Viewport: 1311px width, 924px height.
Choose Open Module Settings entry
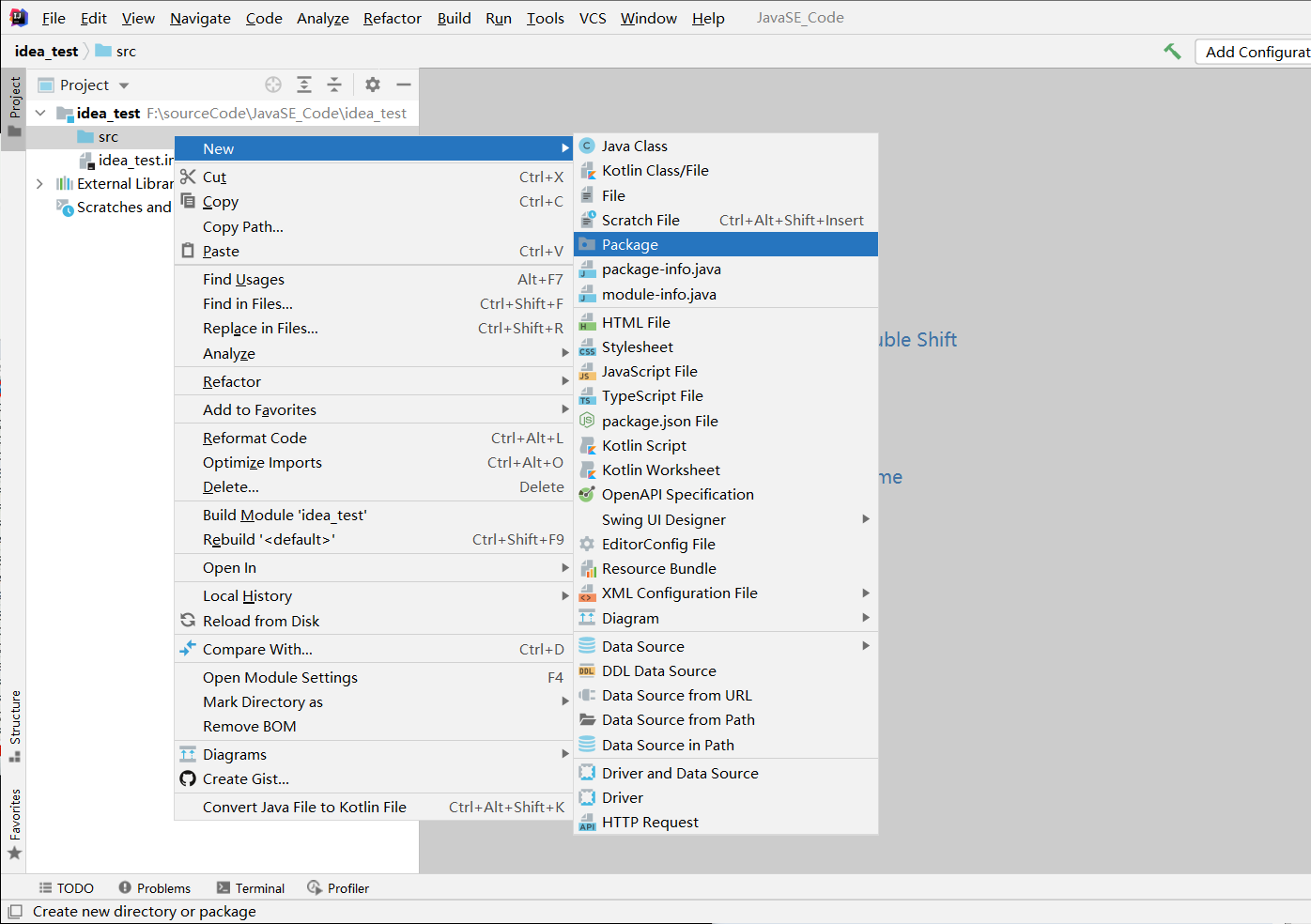(374, 677)
